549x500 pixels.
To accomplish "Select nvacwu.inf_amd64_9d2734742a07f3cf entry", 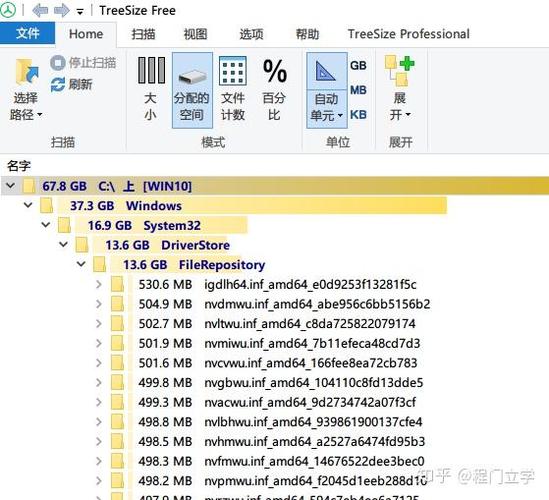I will point(310,402).
